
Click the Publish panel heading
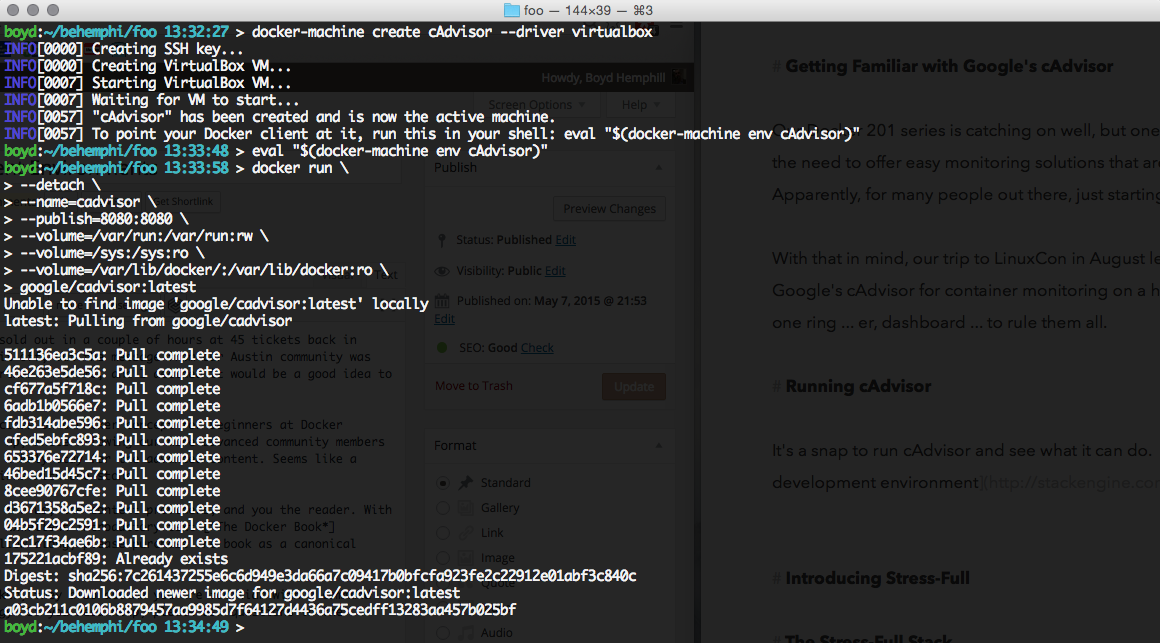coord(455,168)
